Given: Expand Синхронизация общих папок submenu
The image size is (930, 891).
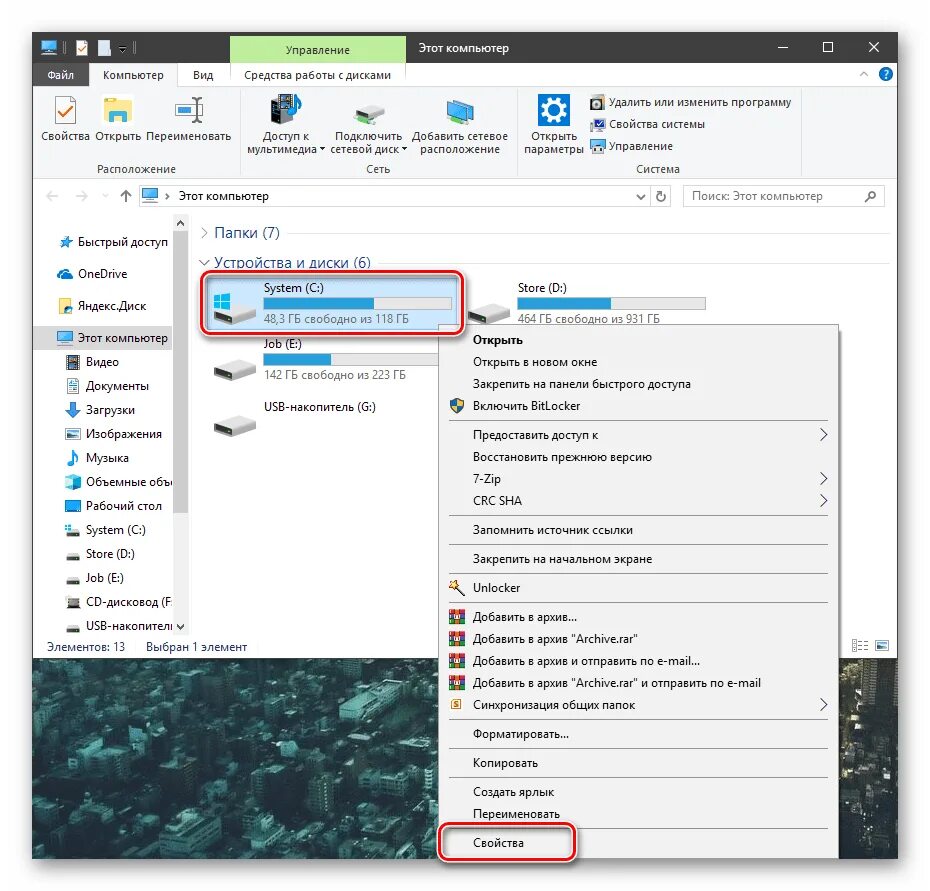Looking at the screenshot, I should click(638, 705).
